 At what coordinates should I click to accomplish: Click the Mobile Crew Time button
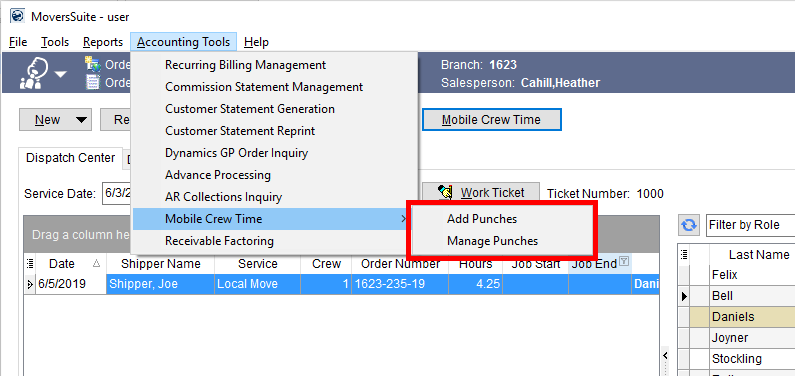491,120
